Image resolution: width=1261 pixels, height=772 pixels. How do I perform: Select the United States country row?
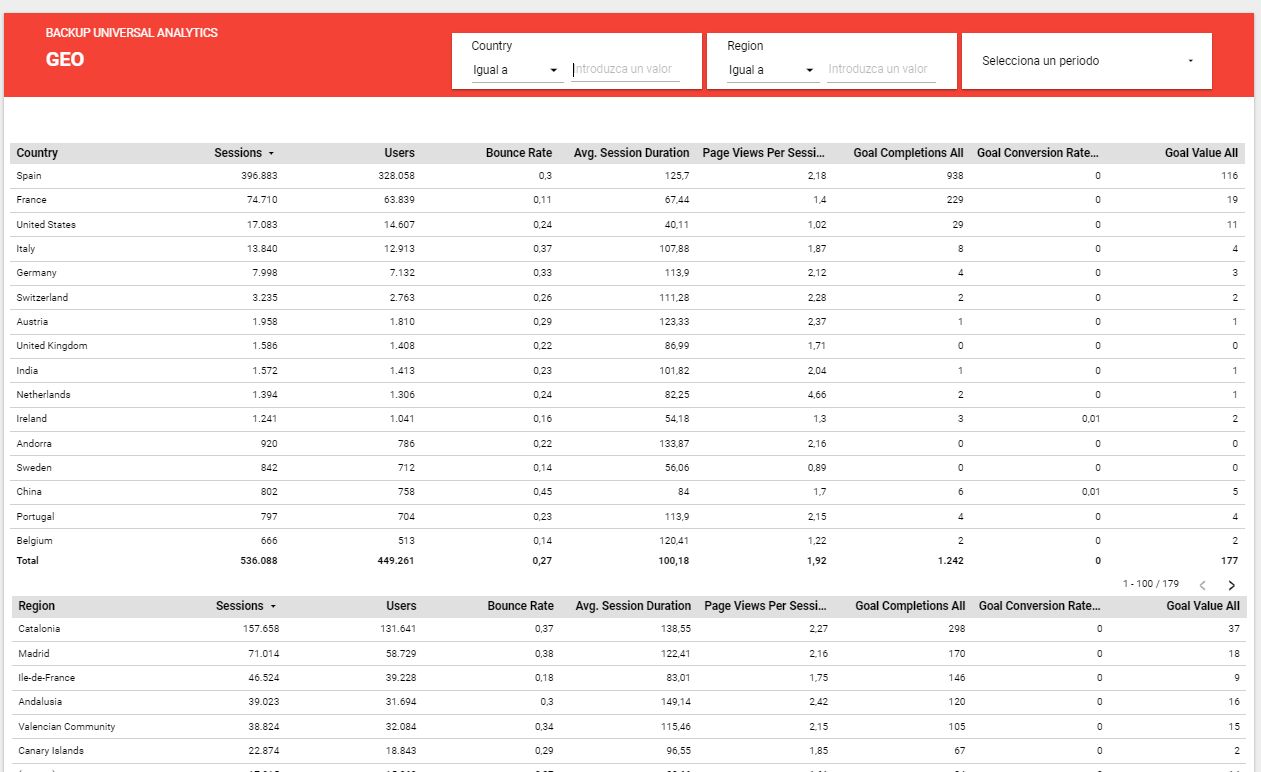coord(627,225)
